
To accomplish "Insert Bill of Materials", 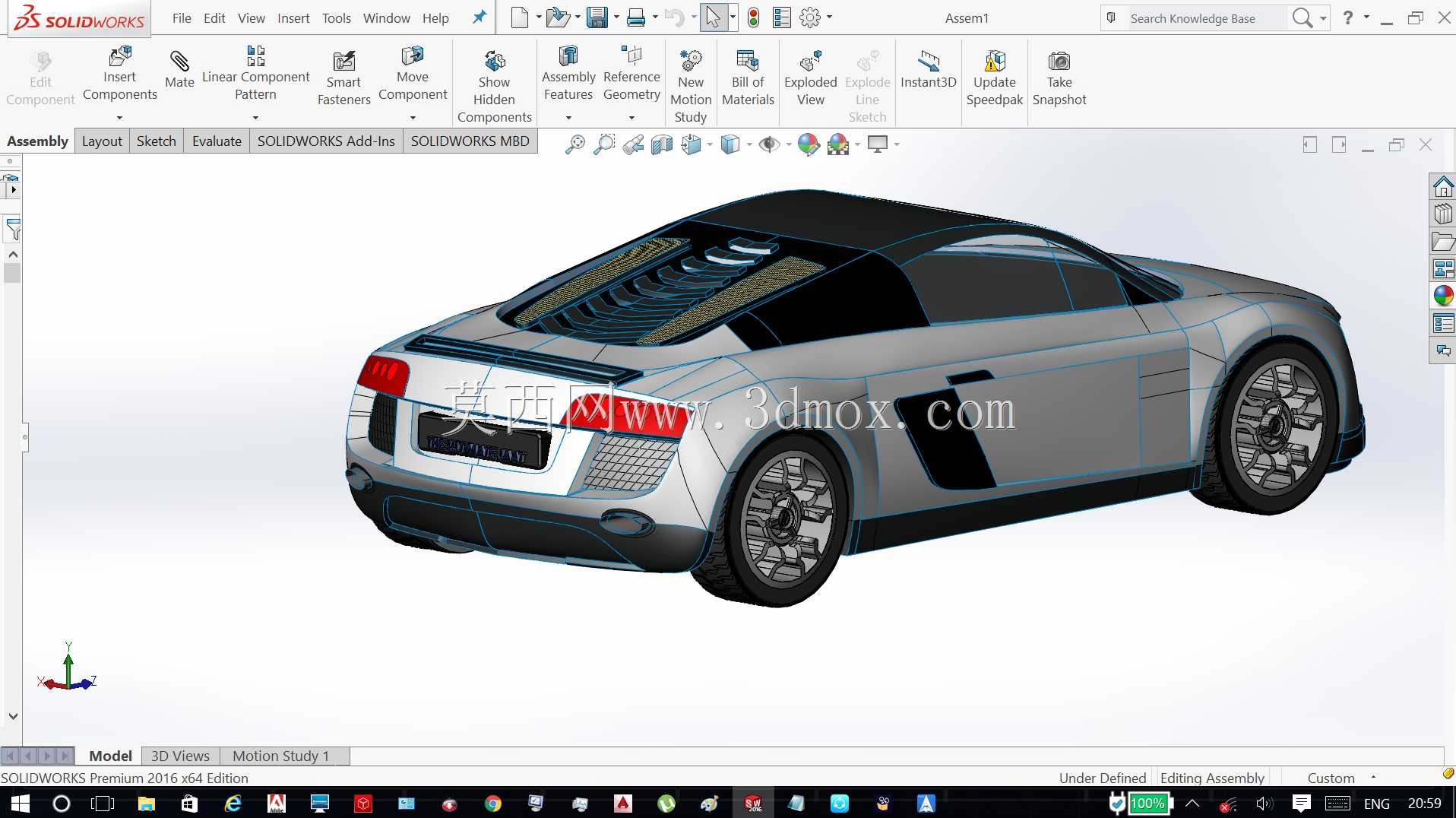I will (x=748, y=78).
